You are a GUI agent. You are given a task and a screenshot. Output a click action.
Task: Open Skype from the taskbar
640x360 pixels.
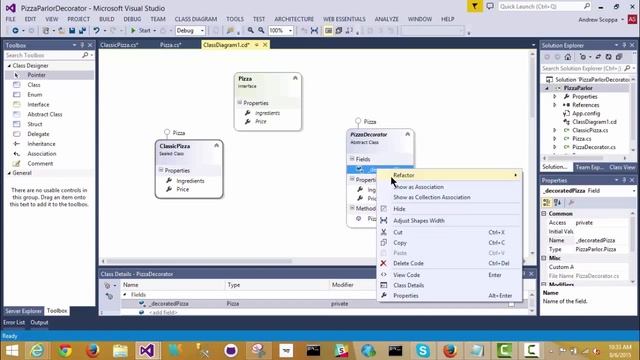click(422, 351)
